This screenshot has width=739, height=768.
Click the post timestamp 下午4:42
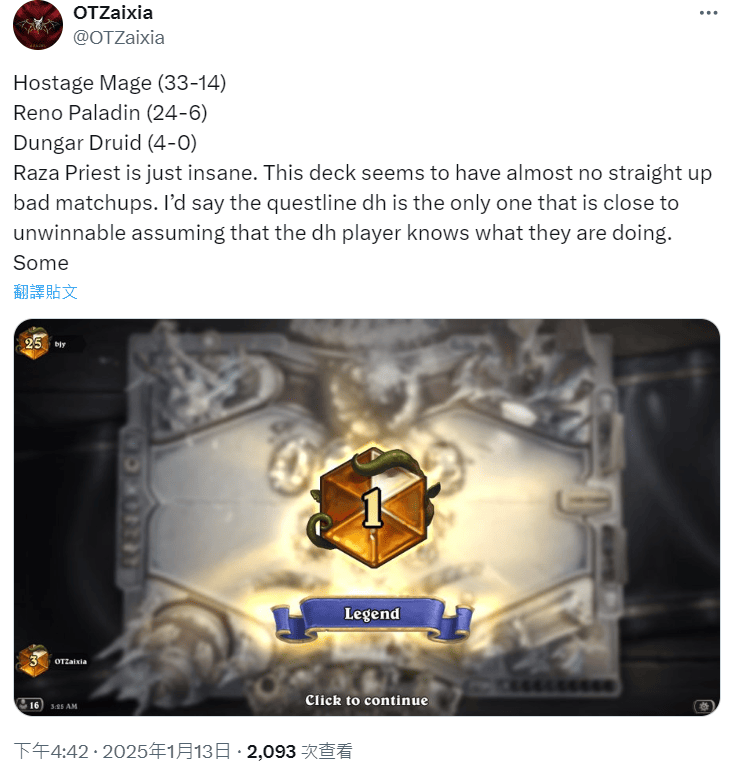click(x=50, y=751)
